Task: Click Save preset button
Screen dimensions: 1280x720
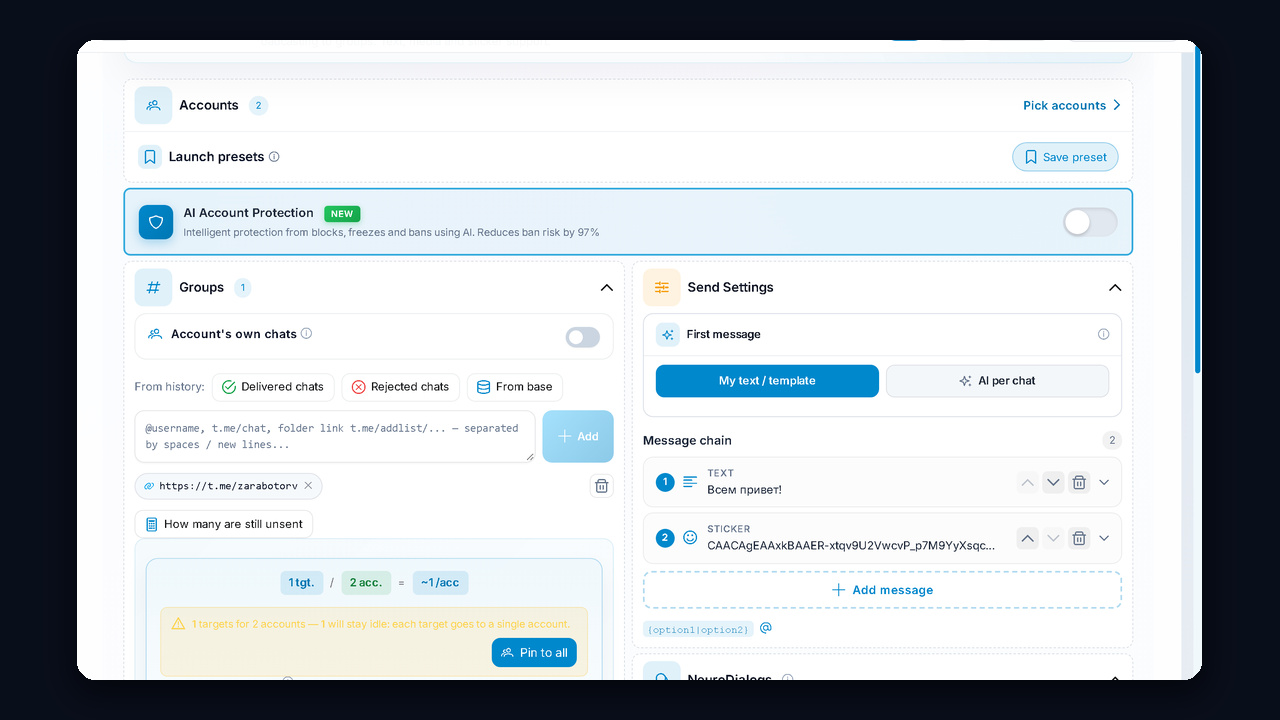Action: click(1065, 157)
